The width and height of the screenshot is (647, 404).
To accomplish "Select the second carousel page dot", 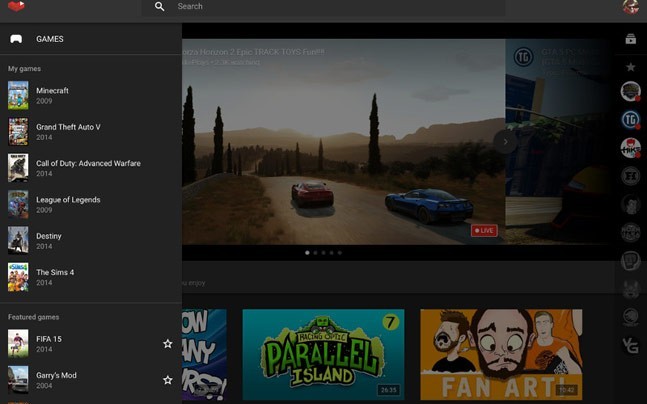I will [x=316, y=253].
